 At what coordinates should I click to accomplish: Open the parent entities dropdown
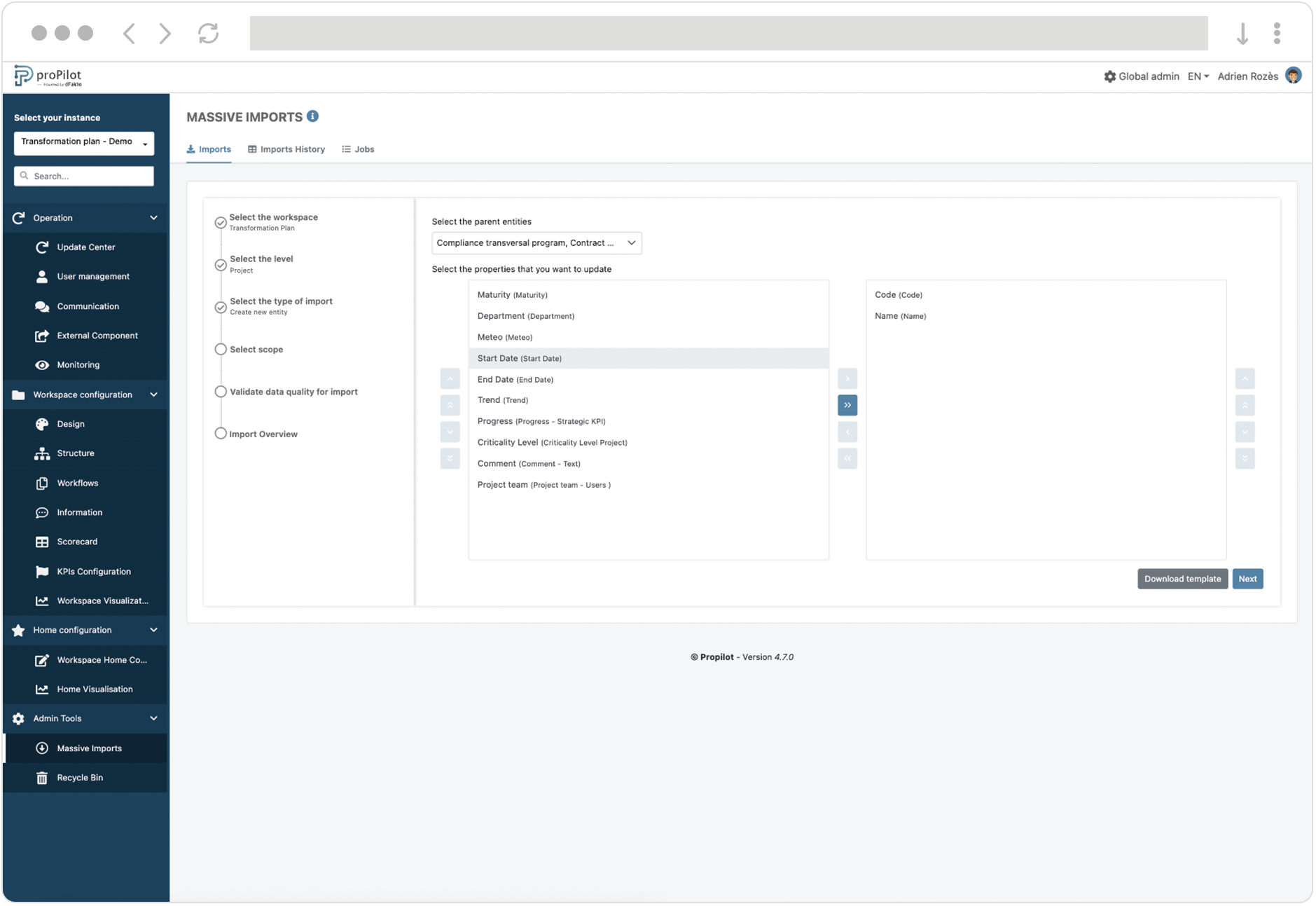536,243
